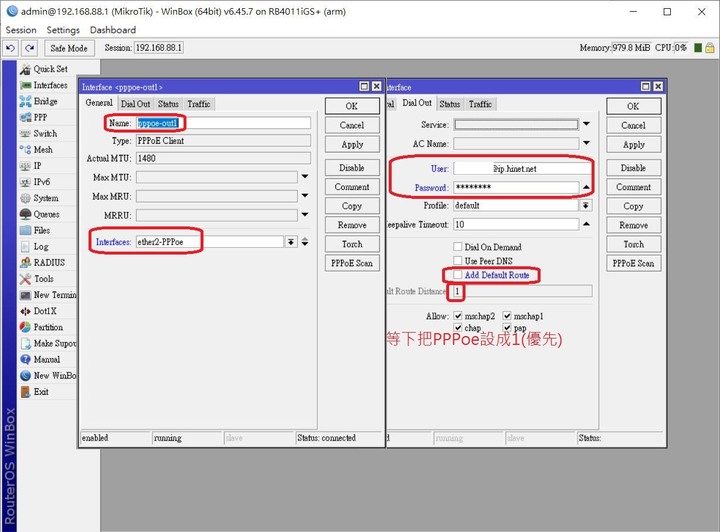Open the Mesh icon in the sidebar
The width and height of the screenshot is (720, 532).
25,150
